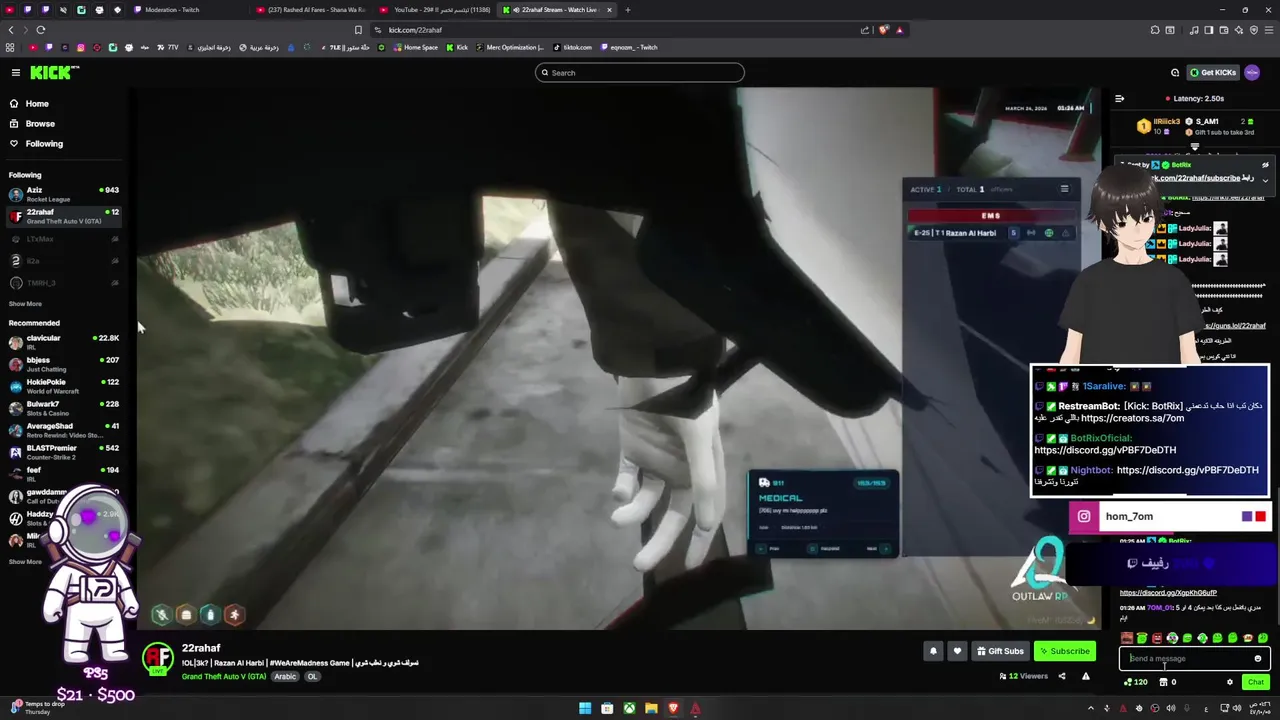Open Aziz Rocket League channel
The height and width of the screenshot is (720, 1280).
64,194
